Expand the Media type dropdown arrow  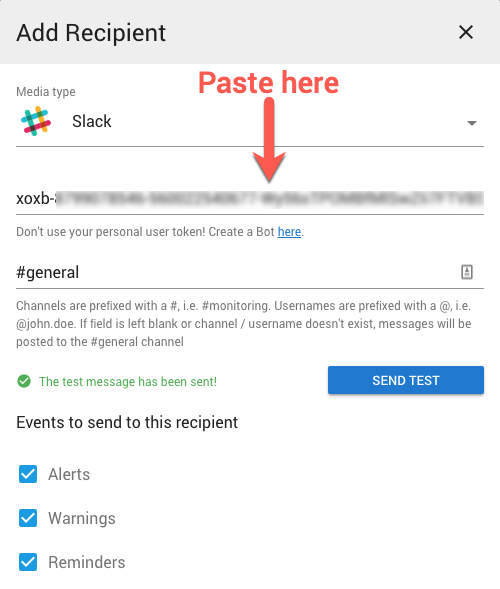[472, 123]
